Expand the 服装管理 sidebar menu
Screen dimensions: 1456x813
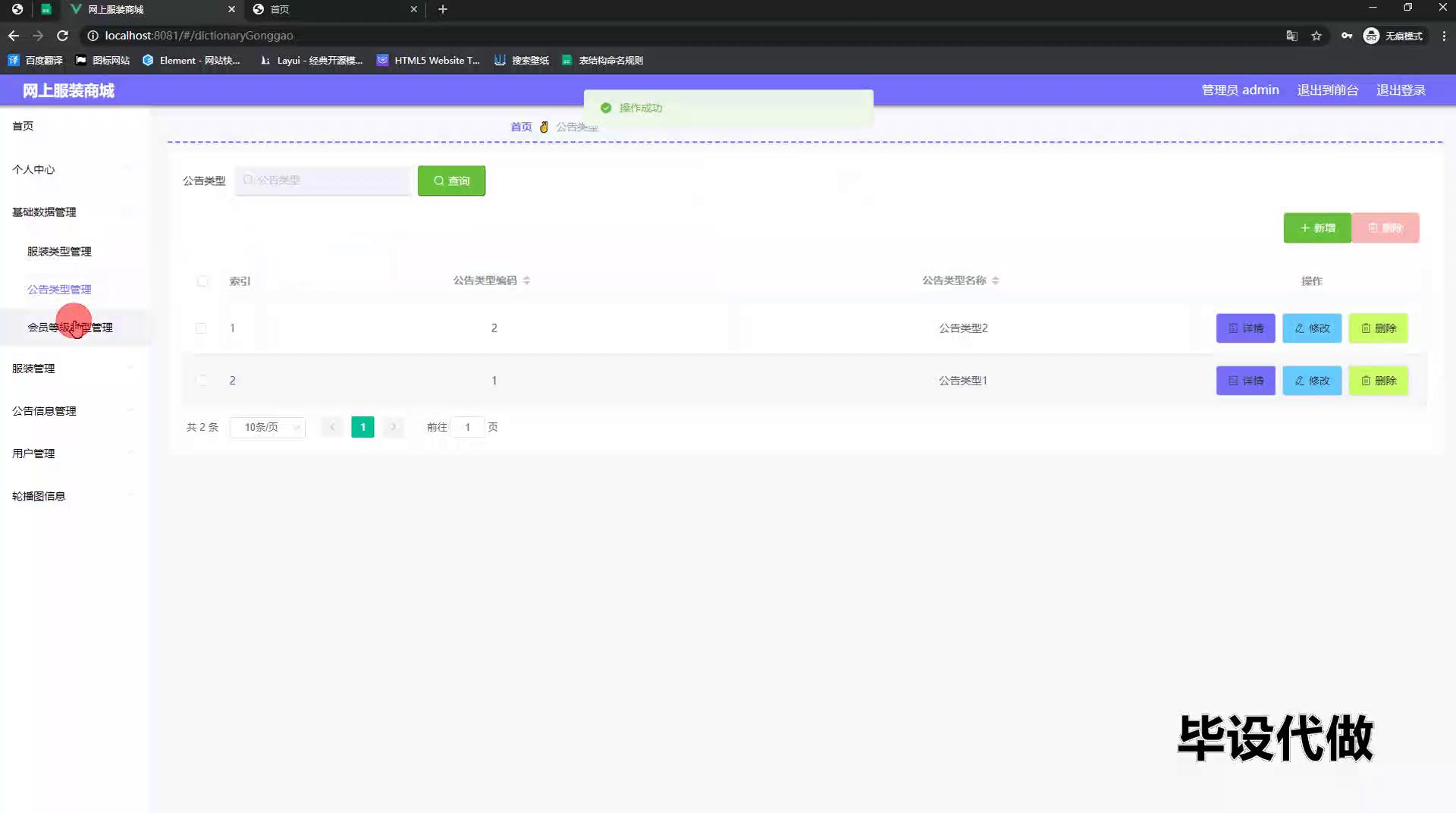pos(34,369)
